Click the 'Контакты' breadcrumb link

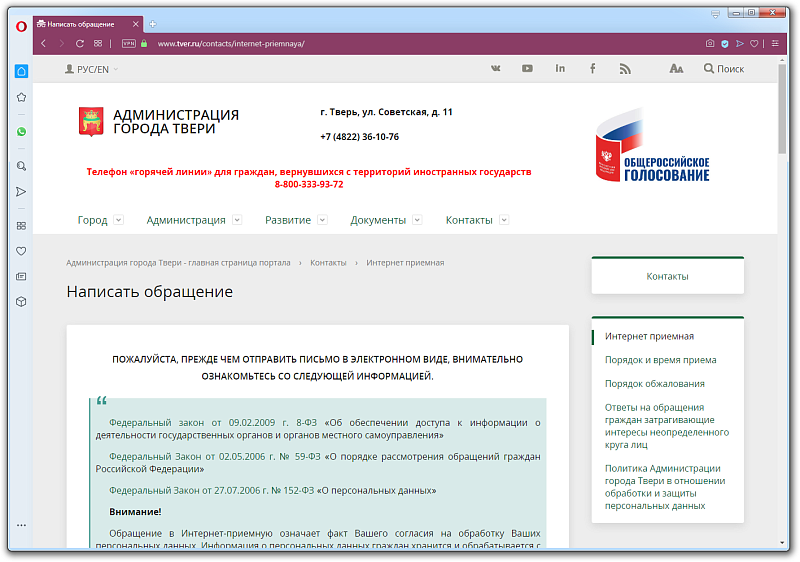328,263
